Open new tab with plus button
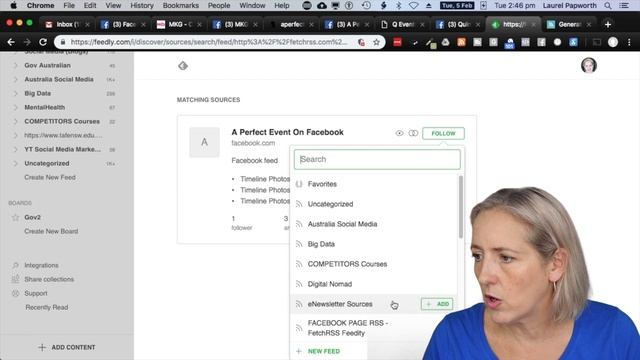Viewport: 640px width, 360px height. [x=608, y=24]
